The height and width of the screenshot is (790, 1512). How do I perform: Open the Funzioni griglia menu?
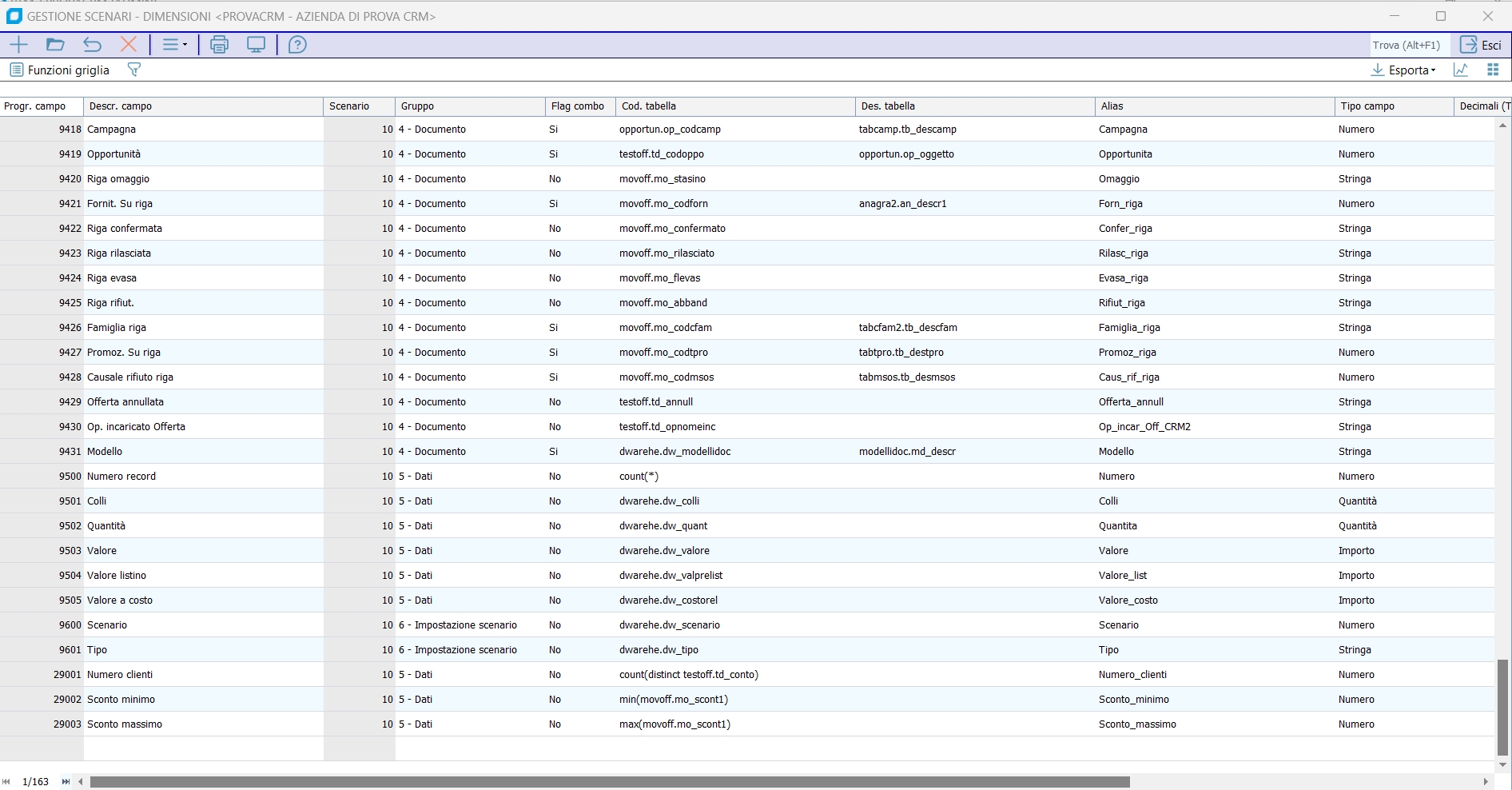click(60, 70)
